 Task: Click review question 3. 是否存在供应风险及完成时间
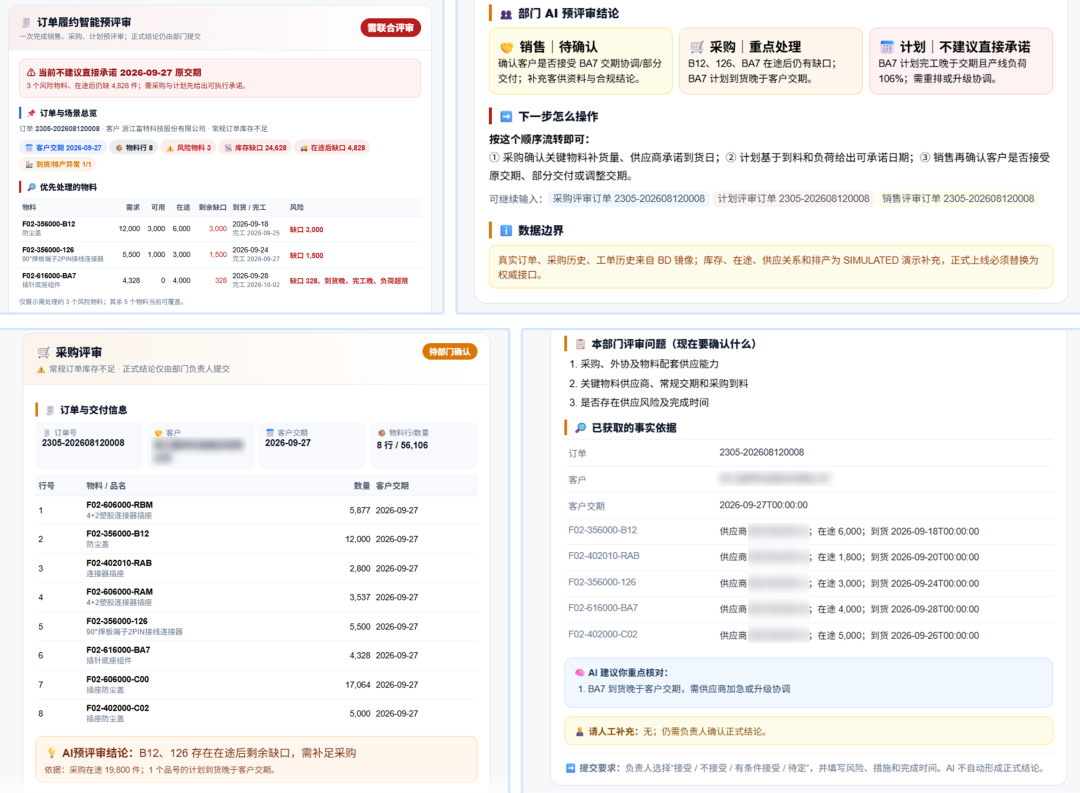pos(638,402)
